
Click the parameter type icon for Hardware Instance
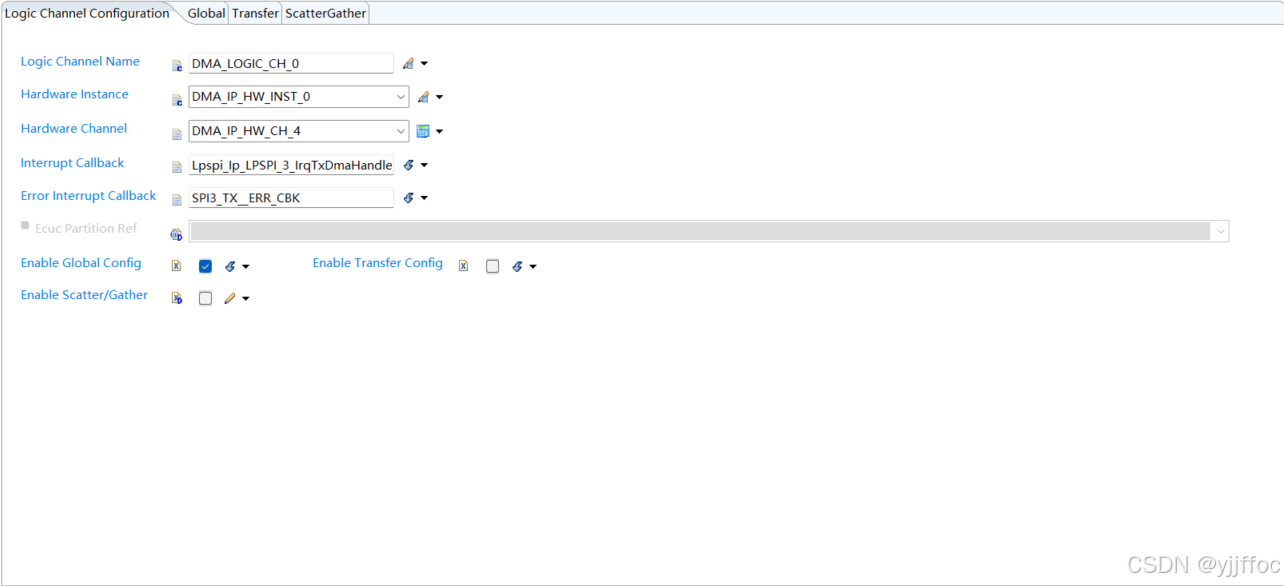coord(177,100)
